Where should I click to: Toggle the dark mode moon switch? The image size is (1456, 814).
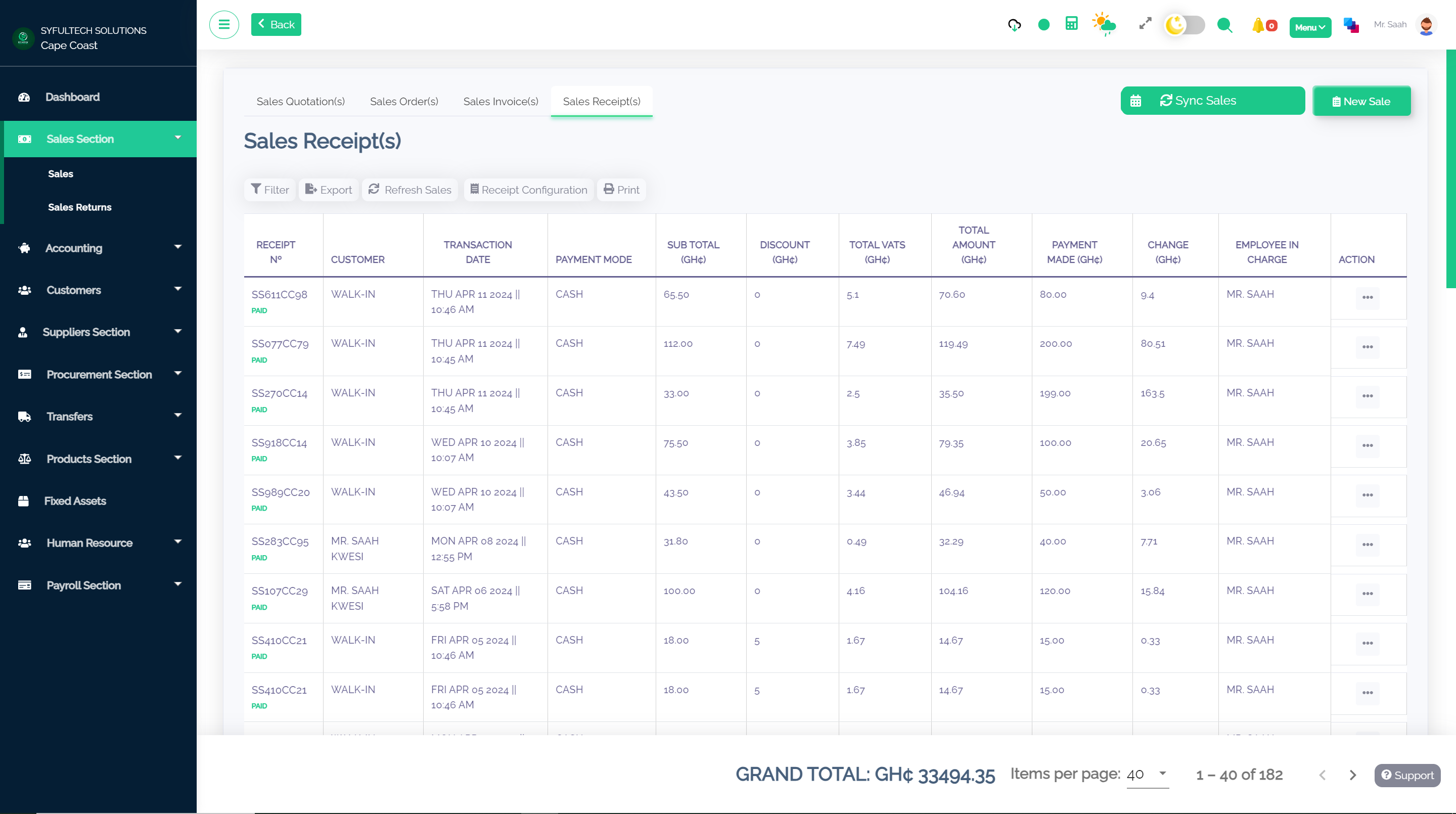tap(1184, 25)
